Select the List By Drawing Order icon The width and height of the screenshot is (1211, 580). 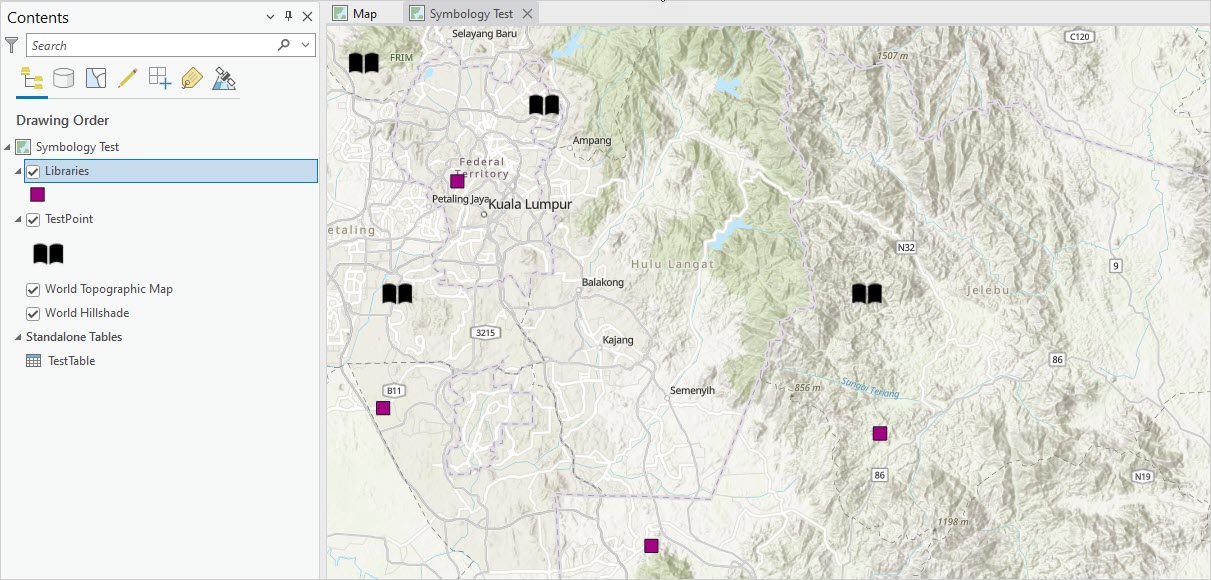coord(31,78)
